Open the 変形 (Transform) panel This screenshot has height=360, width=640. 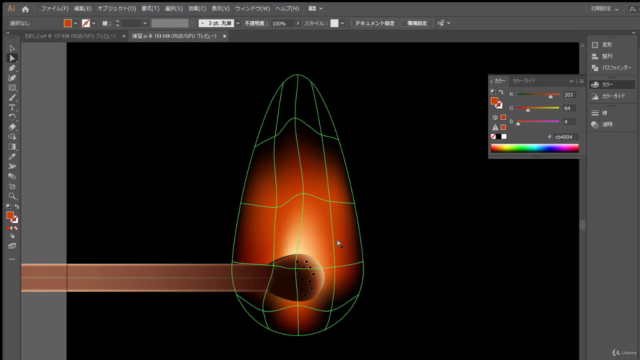coord(602,44)
